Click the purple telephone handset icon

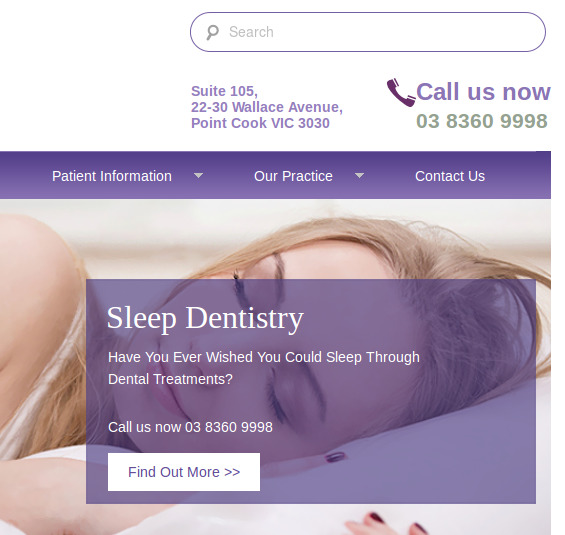coord(401,93)
